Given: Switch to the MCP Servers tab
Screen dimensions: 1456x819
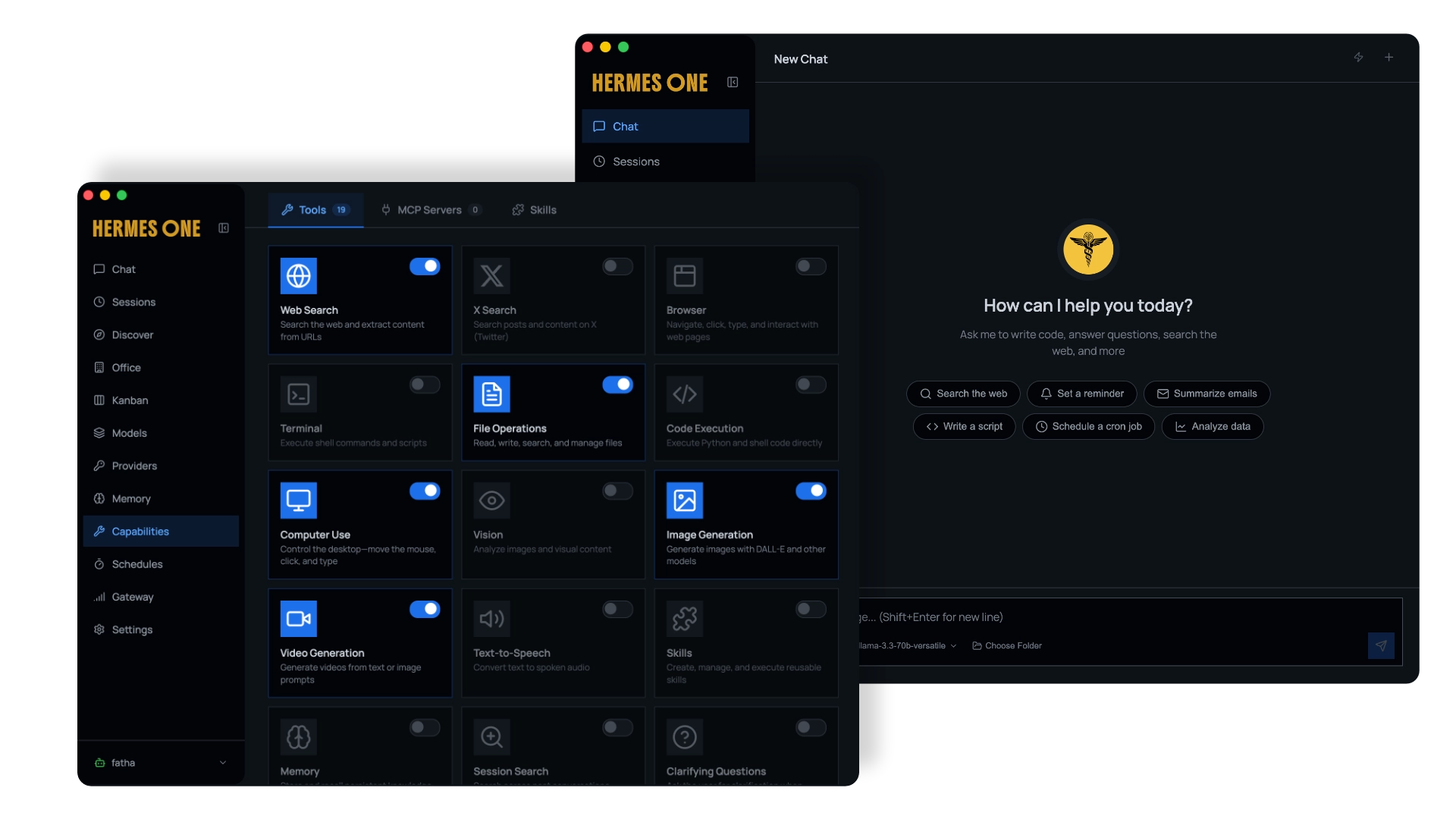Looking at the screenshot, I should (x=431, y=210).
